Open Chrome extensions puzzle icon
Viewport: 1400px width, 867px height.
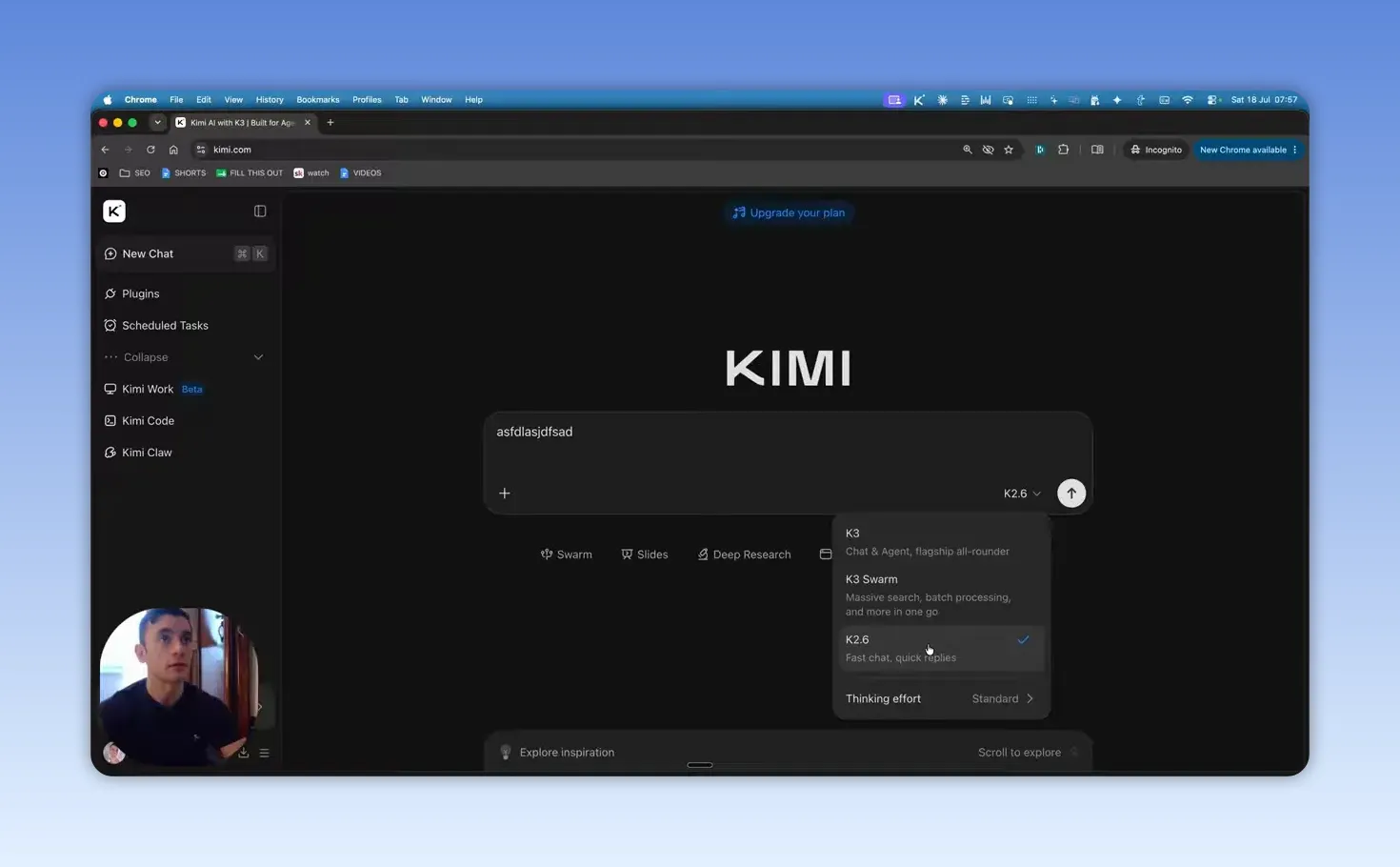pyautogui.click(x=1063, y=150)
